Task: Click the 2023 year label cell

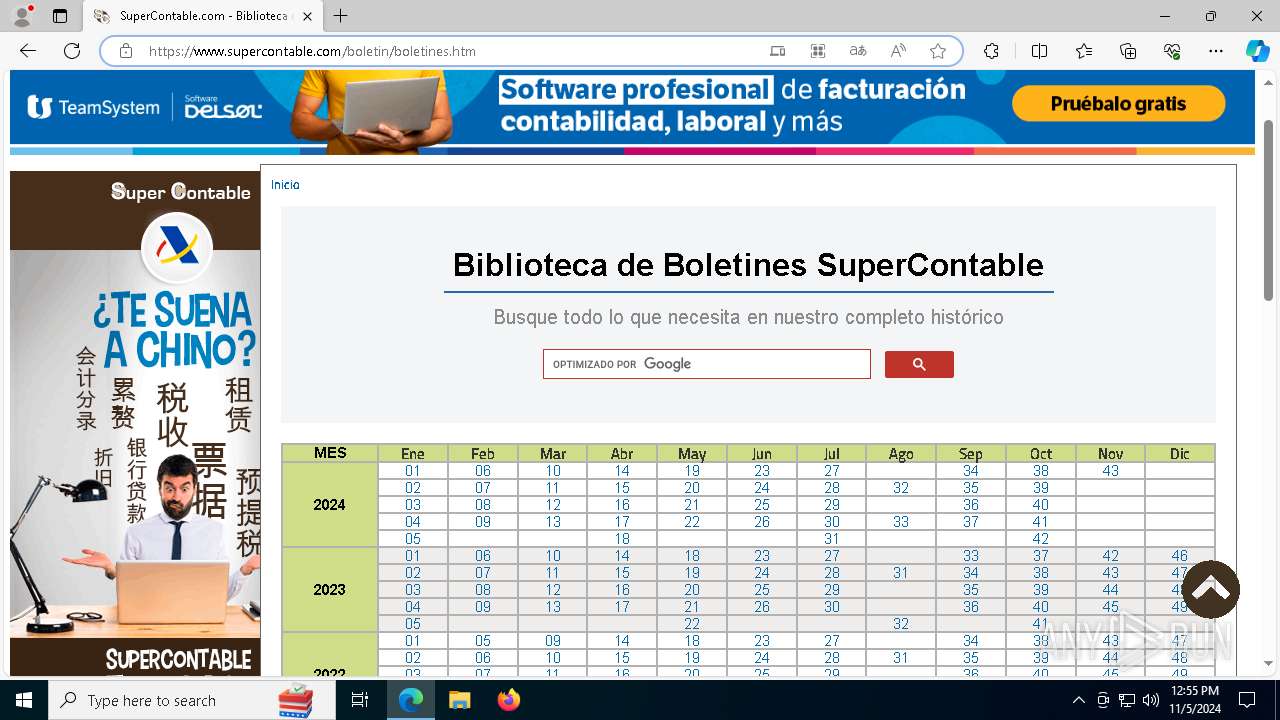Action: coord(330,590)
